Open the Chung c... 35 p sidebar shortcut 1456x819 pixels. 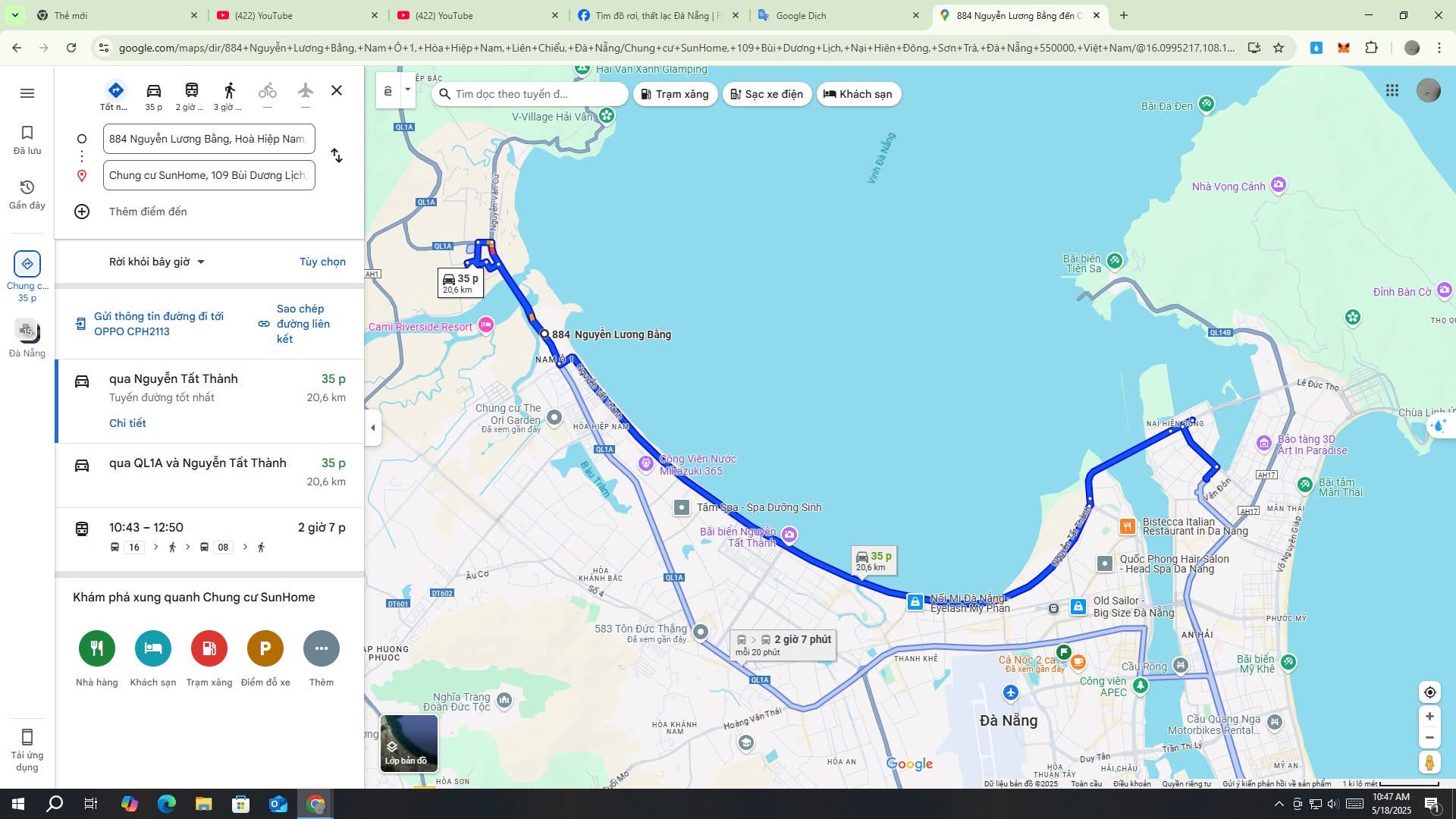click(x=27, y=276)
